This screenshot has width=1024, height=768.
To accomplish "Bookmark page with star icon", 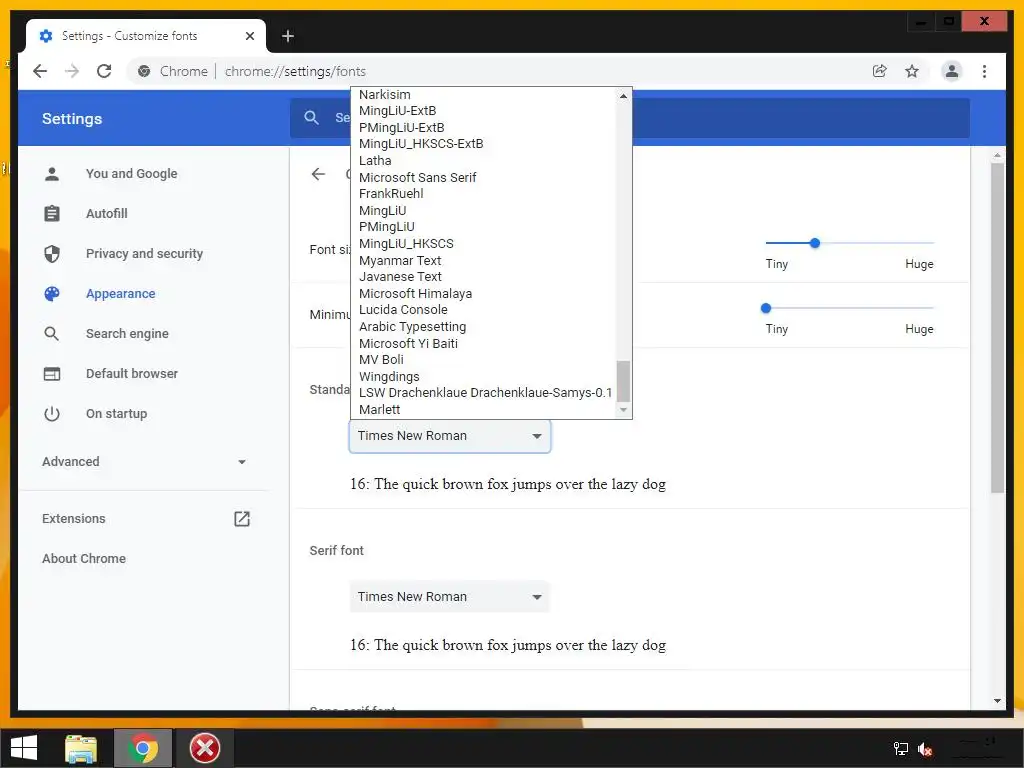I will point(912,71).
